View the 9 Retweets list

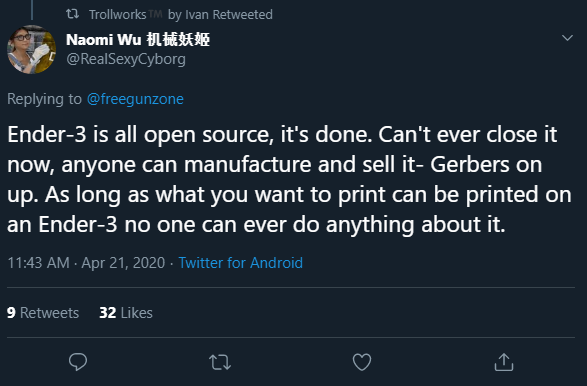43,313
